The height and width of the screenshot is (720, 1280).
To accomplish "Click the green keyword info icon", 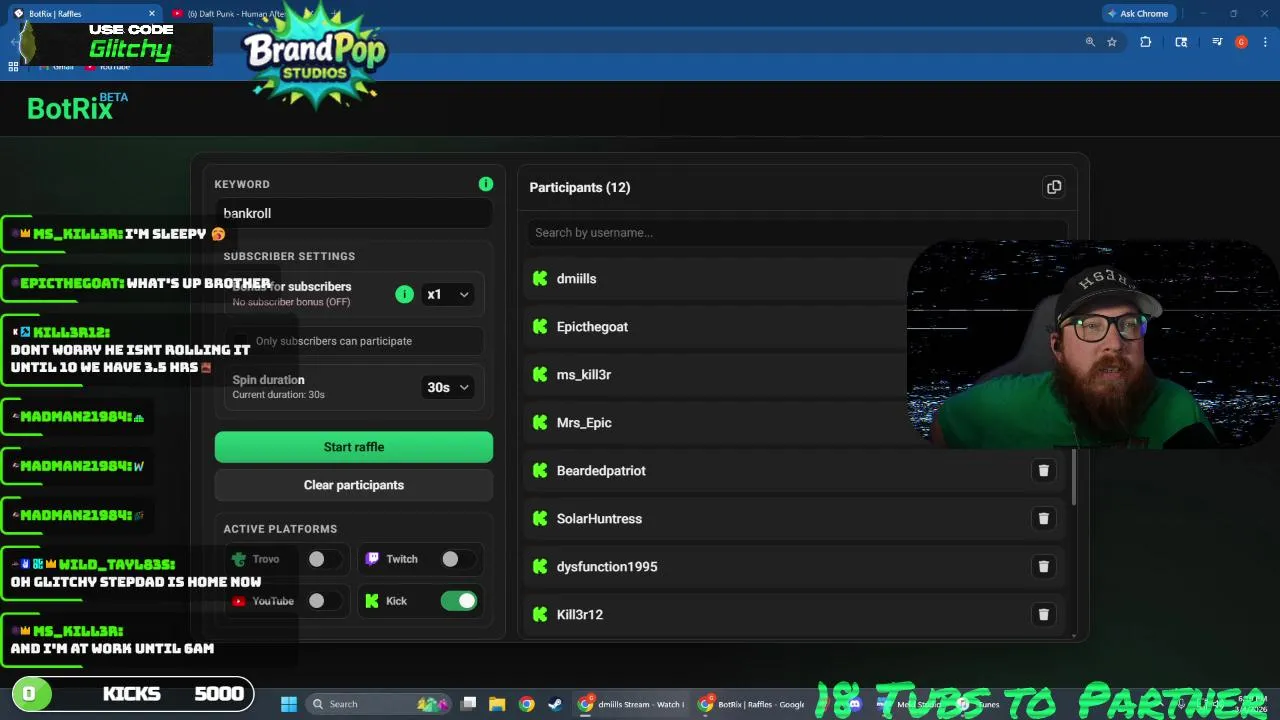I will 485,184.
